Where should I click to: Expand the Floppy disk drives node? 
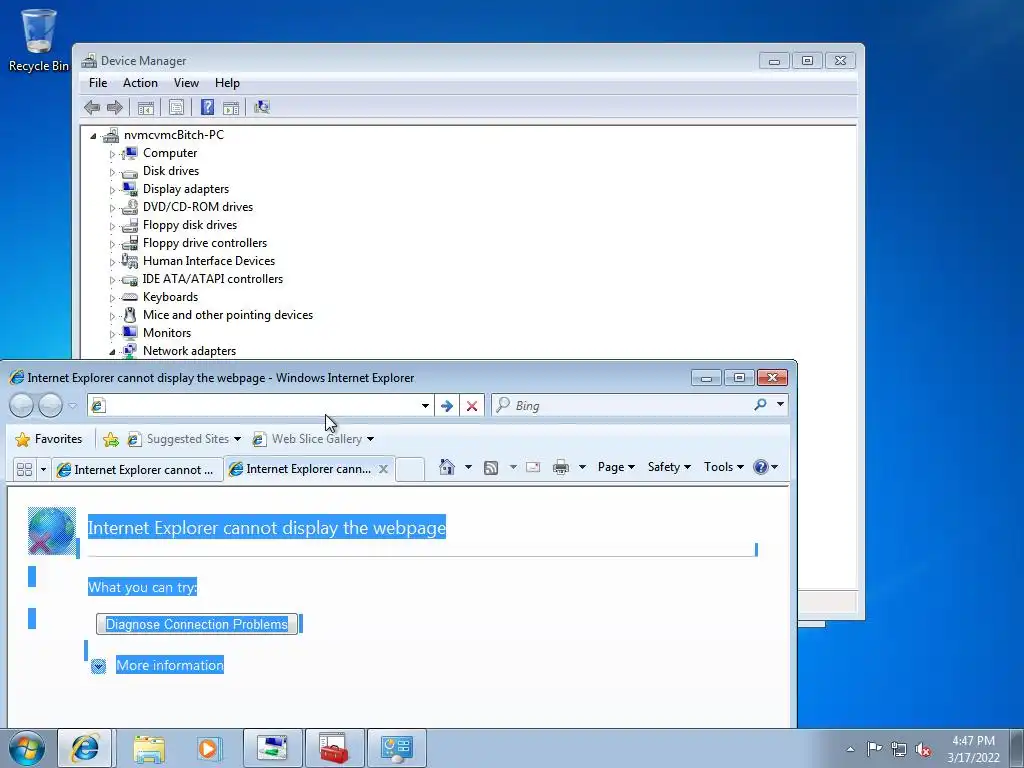112,226
